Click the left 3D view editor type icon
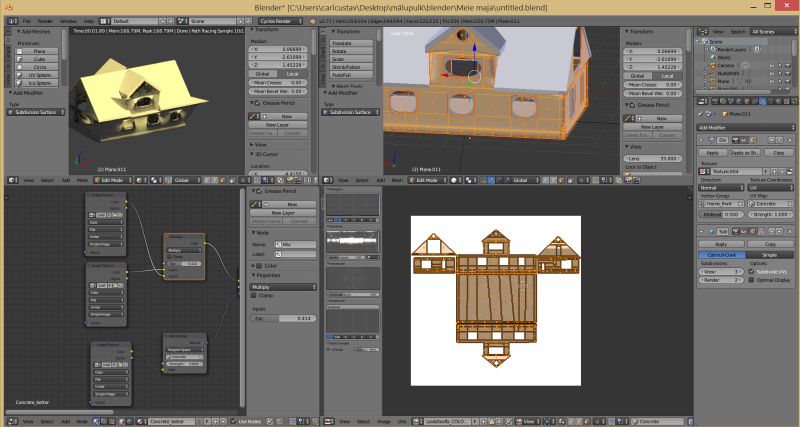Viewport: 800px width, 427px height. (12, 180)
